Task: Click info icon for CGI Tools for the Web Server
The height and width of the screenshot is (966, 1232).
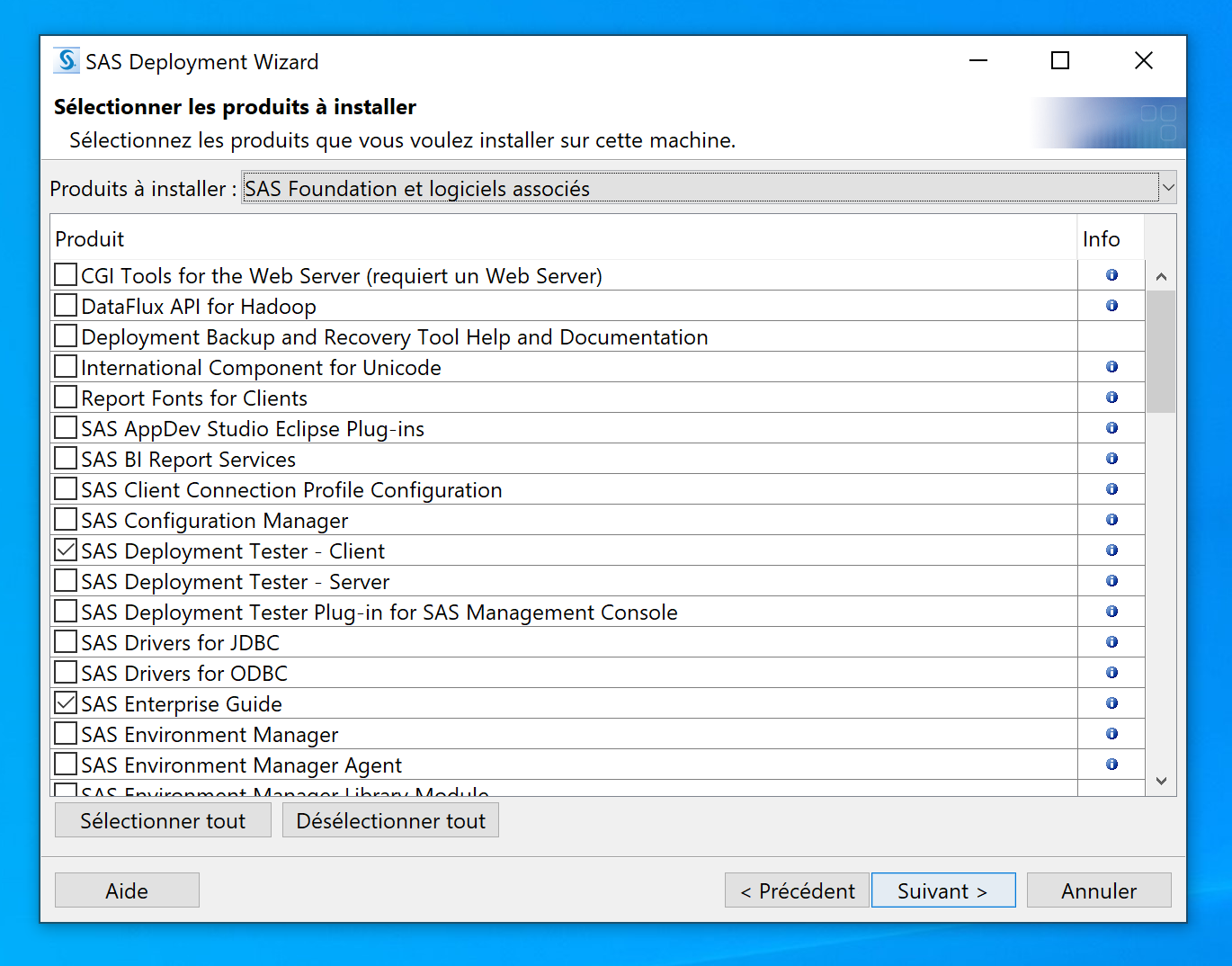Action: tap(1111, 275)
